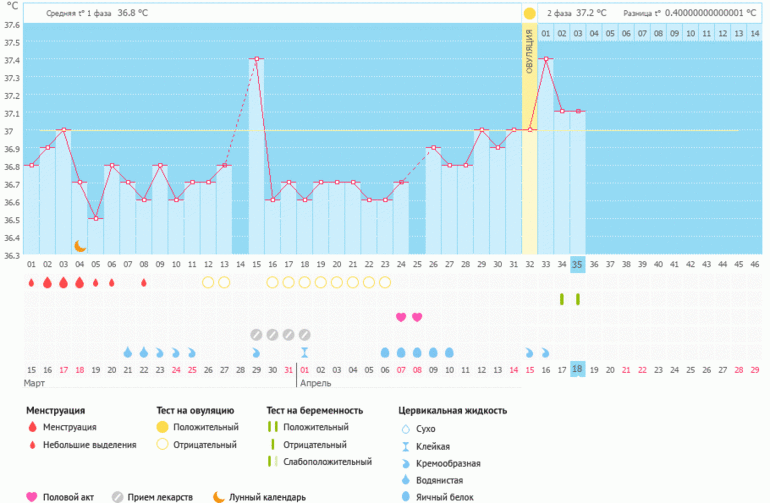The image size is (770, 503).
Task: Select the highlighted cycle day 35 cell
Action: (577, 264)
